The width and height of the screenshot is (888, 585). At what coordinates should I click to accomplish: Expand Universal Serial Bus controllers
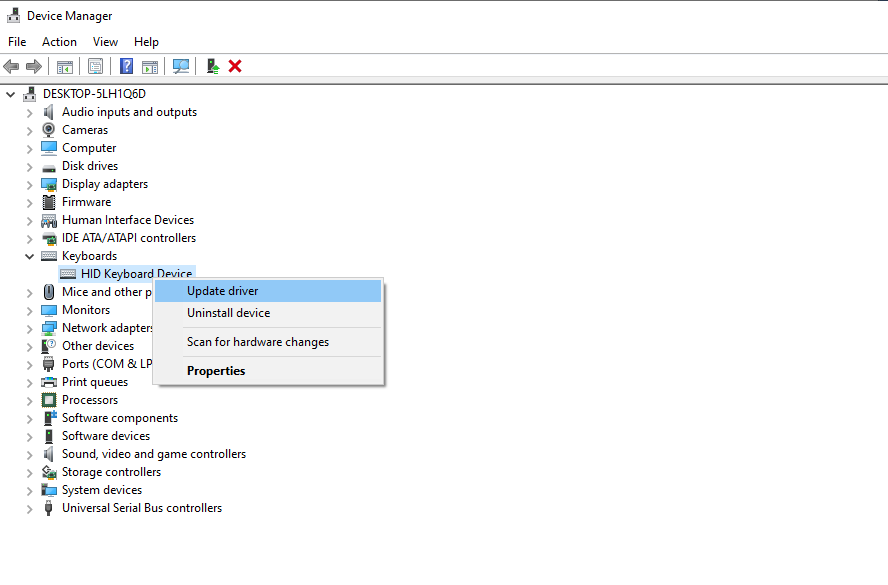pos(29,508)
